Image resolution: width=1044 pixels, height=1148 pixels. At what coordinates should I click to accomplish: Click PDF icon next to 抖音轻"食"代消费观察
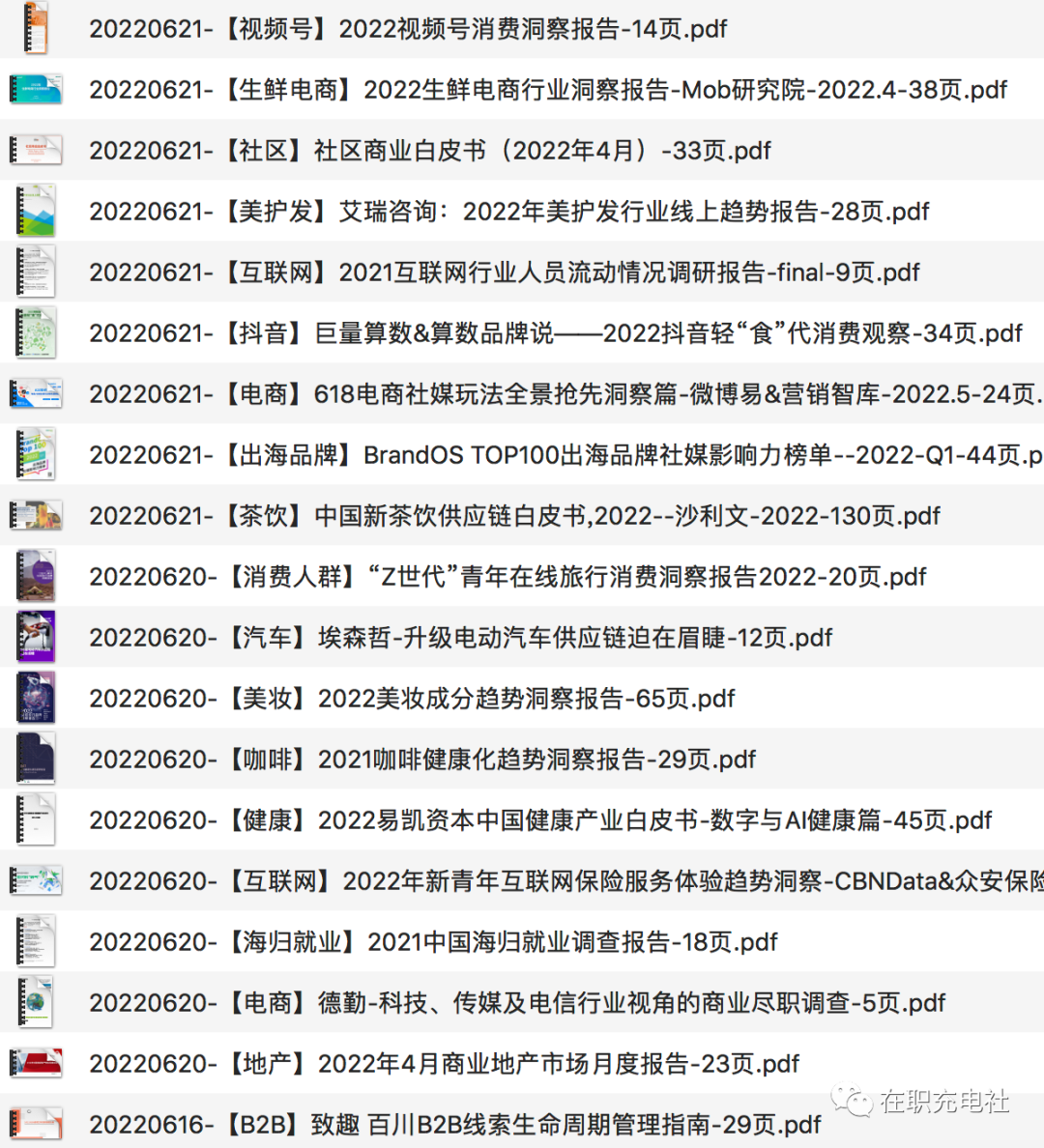36,332
